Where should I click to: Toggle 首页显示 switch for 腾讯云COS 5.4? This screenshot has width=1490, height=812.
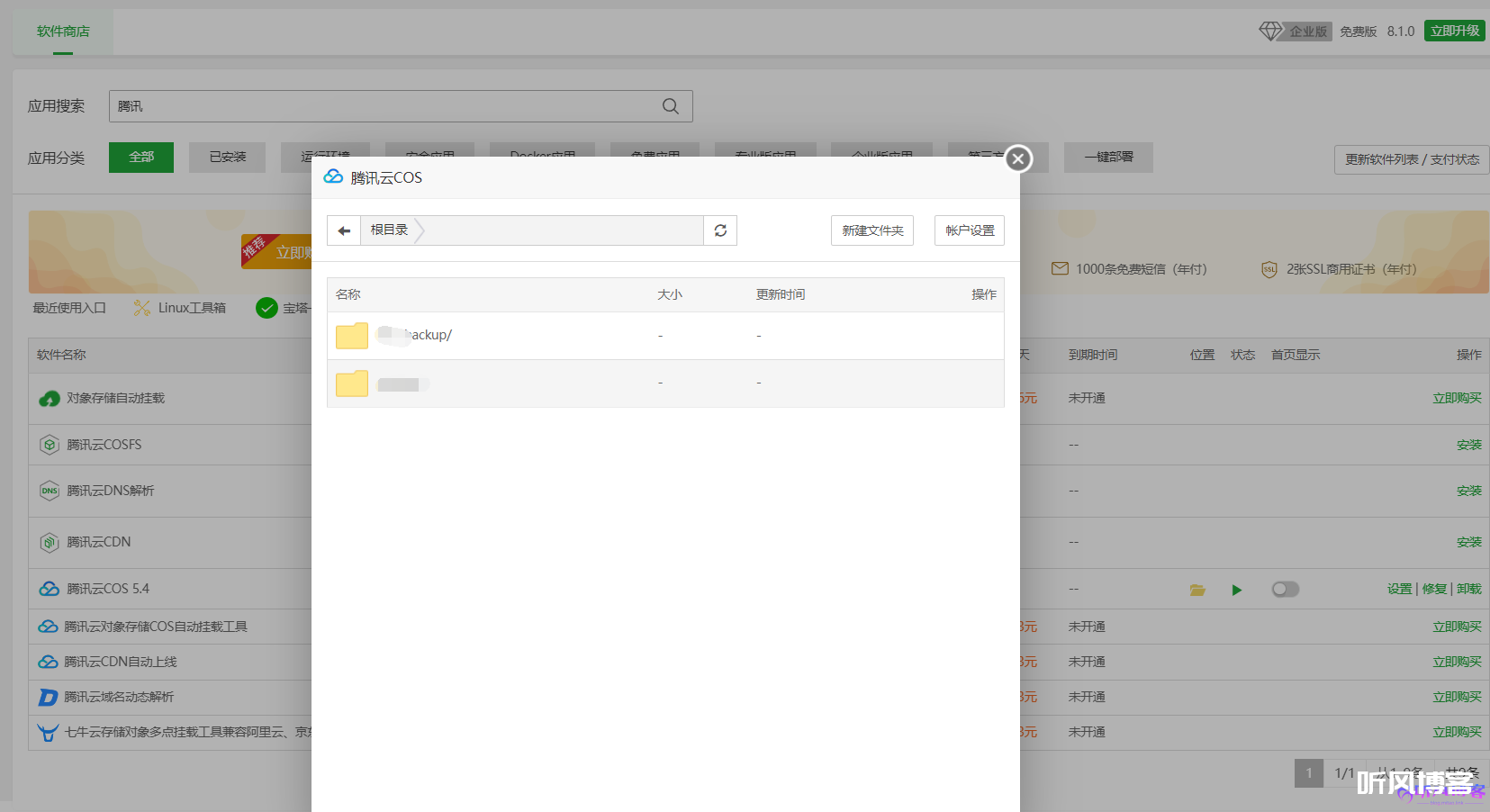click(x=1285, y=589)
